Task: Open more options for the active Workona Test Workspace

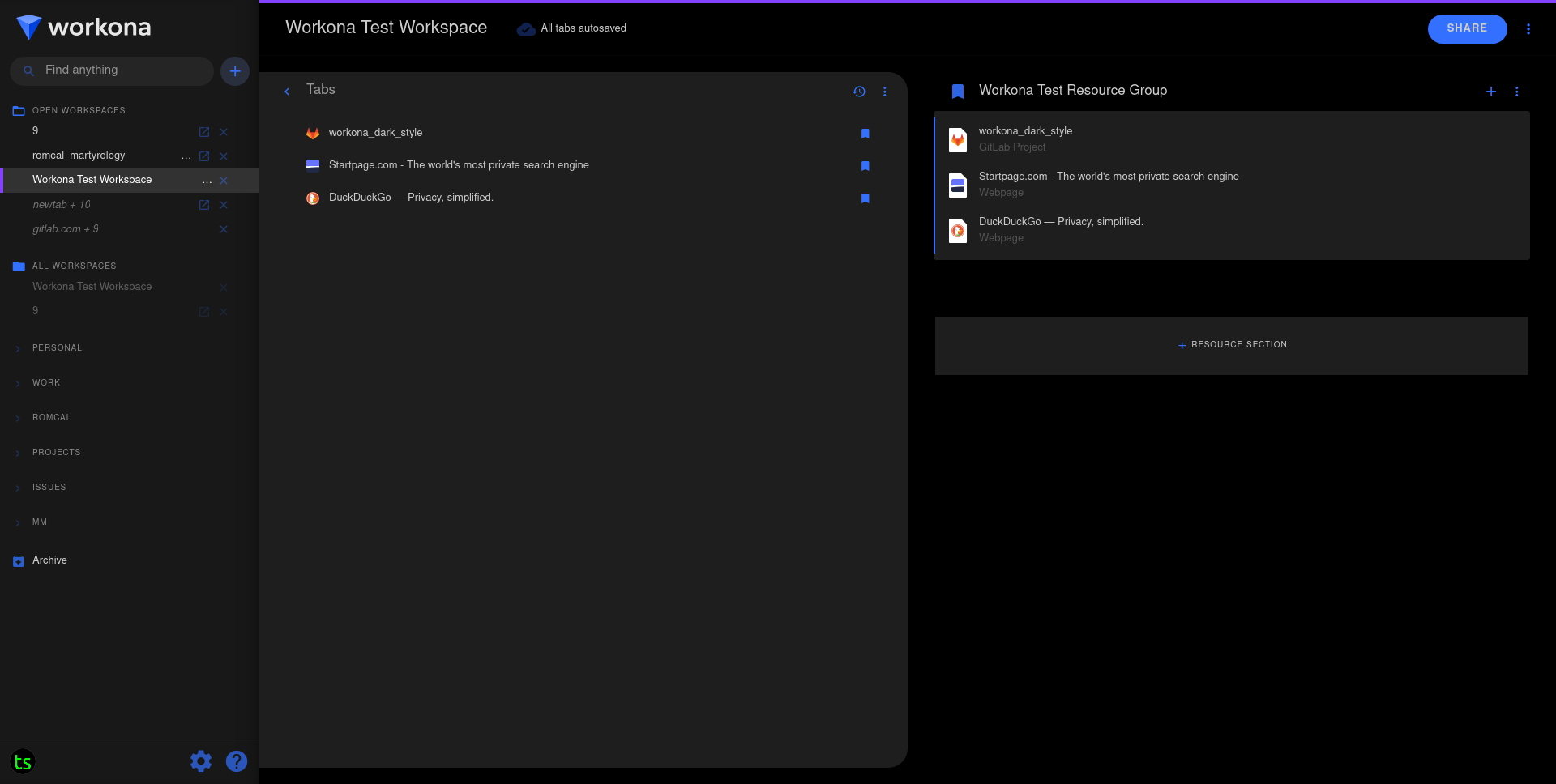Action: pyautogui.click(x=207, y=181)
